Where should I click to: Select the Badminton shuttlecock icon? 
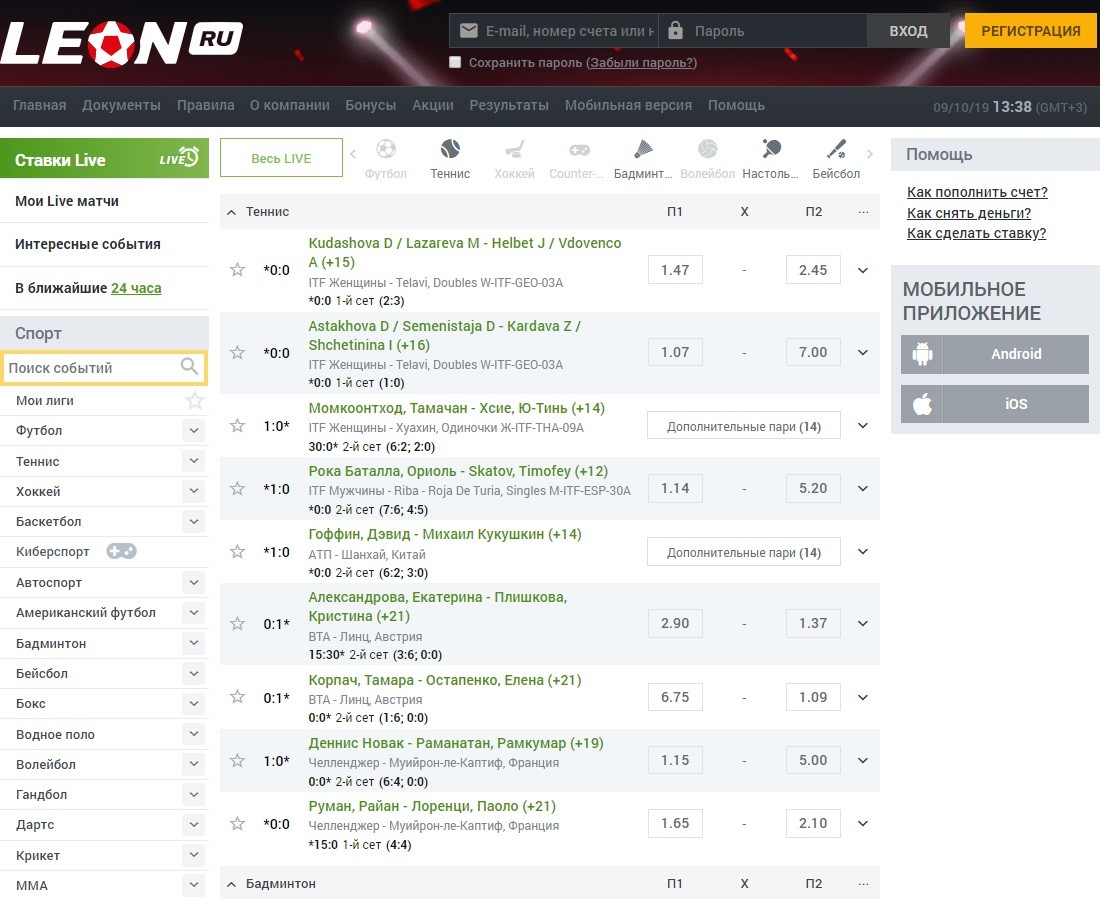pyautogui.click(x=643, y=149)
